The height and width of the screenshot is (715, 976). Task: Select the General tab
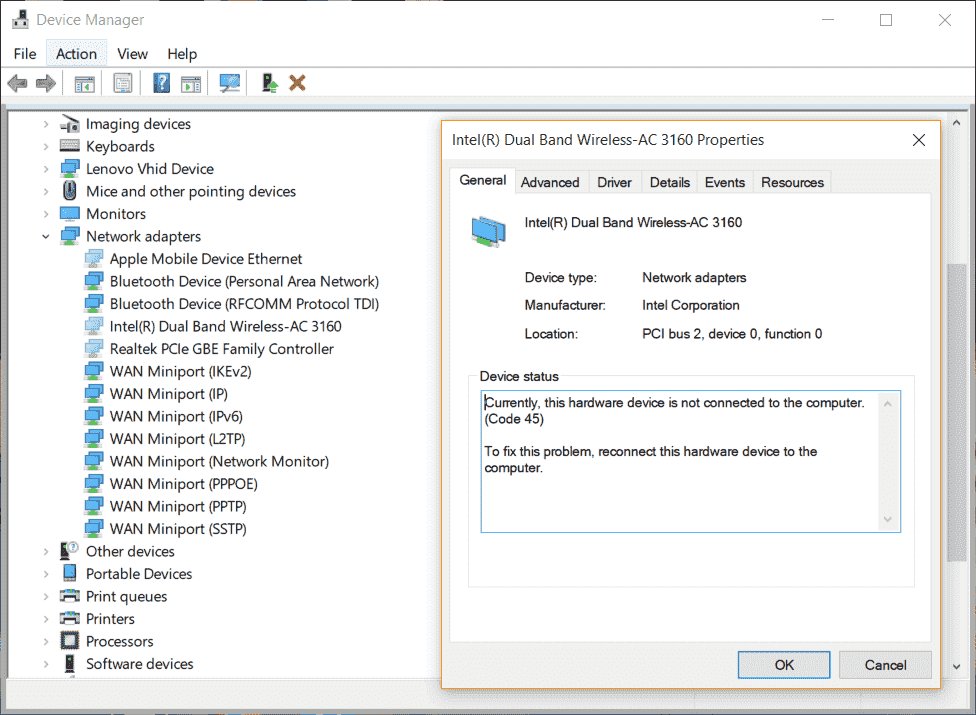482,180
